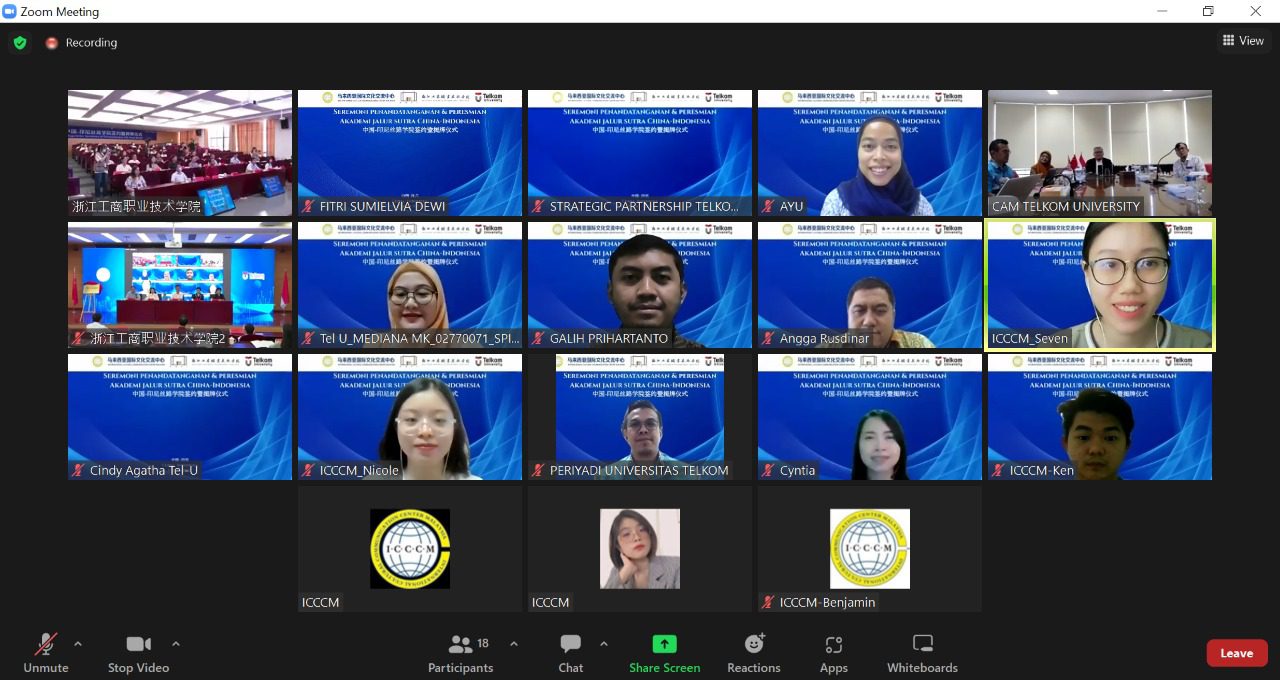
Task: Click the 浙江工商职业技术学院2 name label
Action: (x=158, y=339)
